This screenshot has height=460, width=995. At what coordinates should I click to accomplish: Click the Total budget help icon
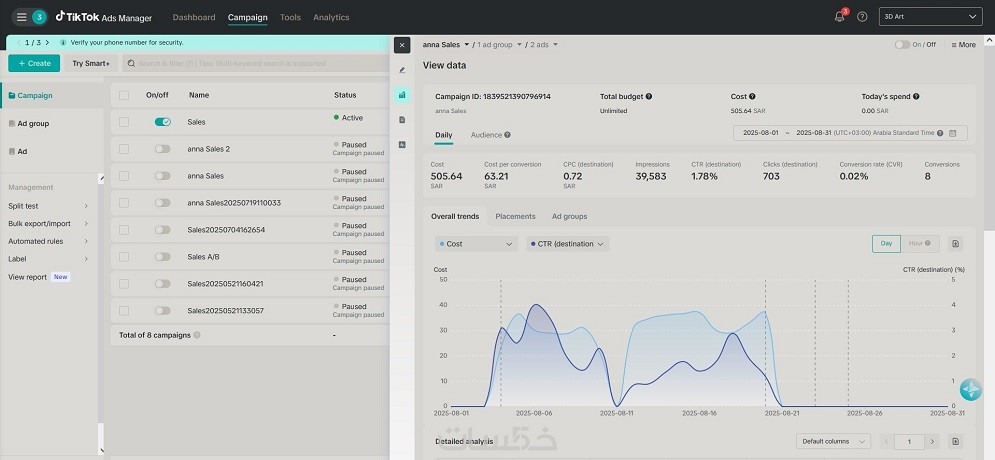click(x=649, y=96)
